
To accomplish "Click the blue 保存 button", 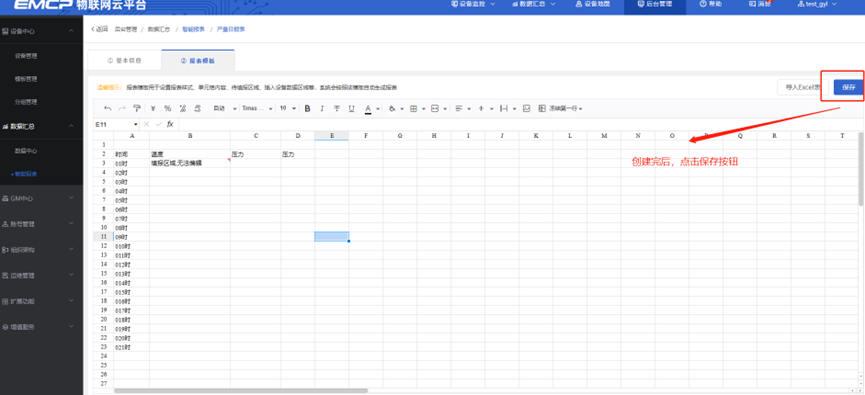I will (848, 87).
